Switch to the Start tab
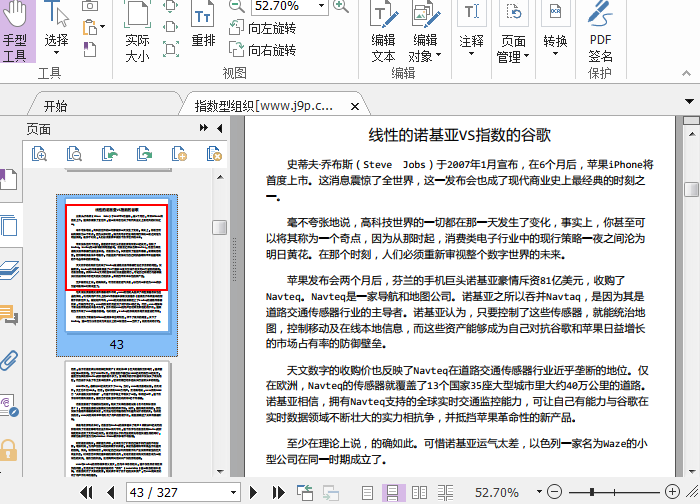 55,106
